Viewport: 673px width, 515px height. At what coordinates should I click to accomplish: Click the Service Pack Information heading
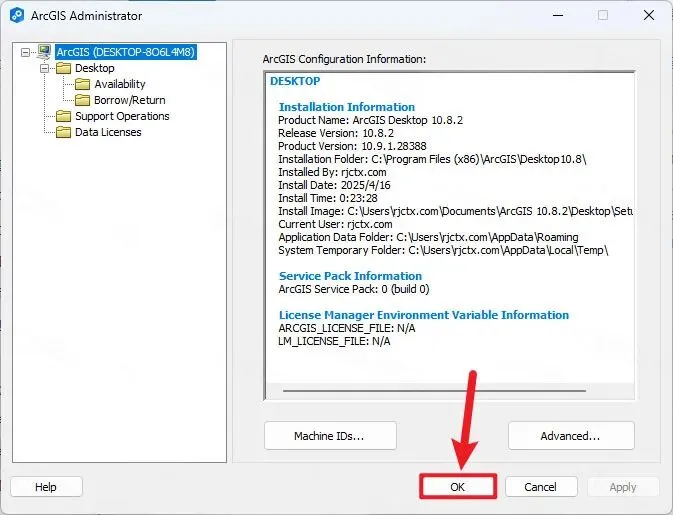pyautogui.click(x=350, y=276)
